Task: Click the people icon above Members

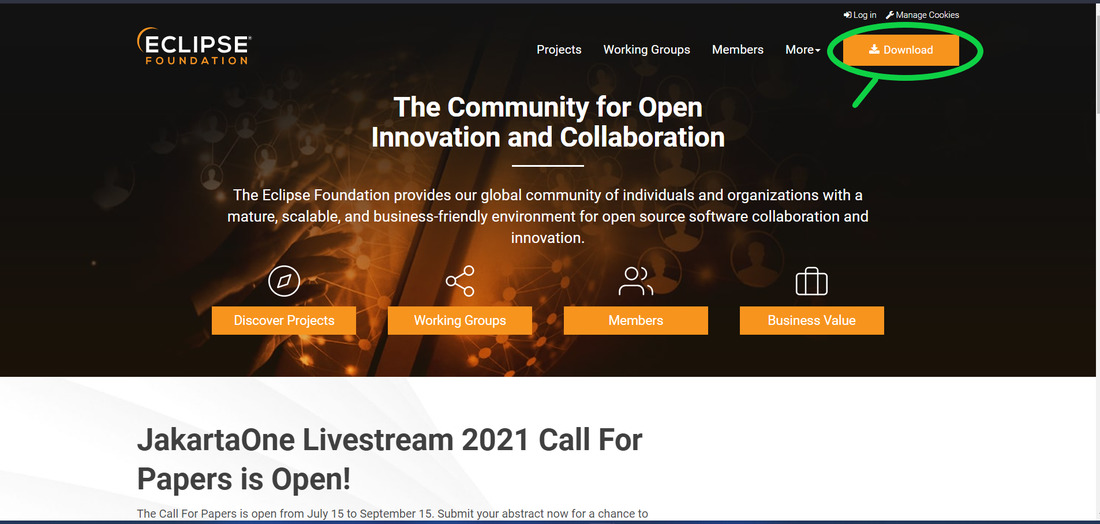Action: coord(636,281)
